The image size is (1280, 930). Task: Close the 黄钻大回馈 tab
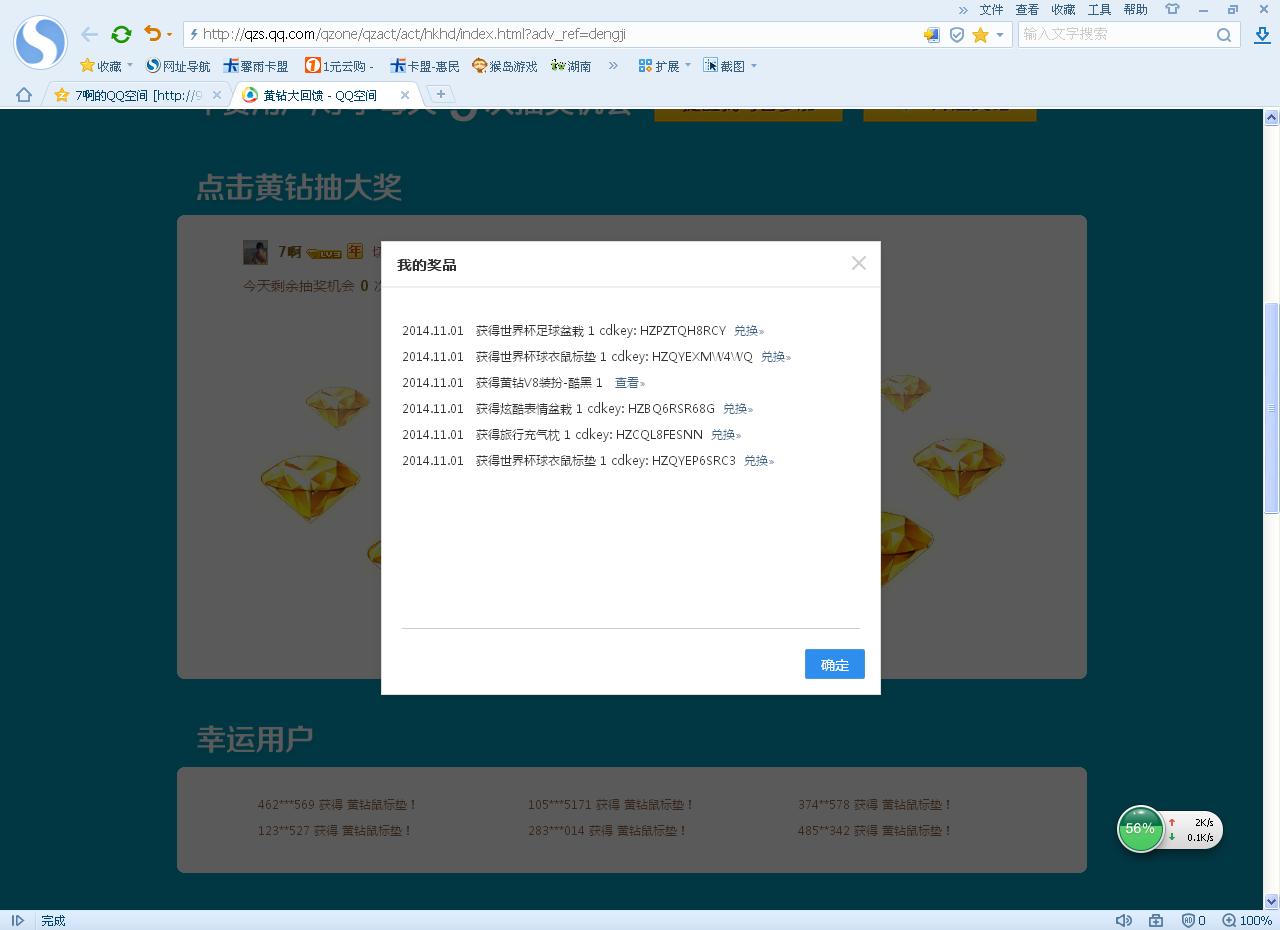pos(405,95)
